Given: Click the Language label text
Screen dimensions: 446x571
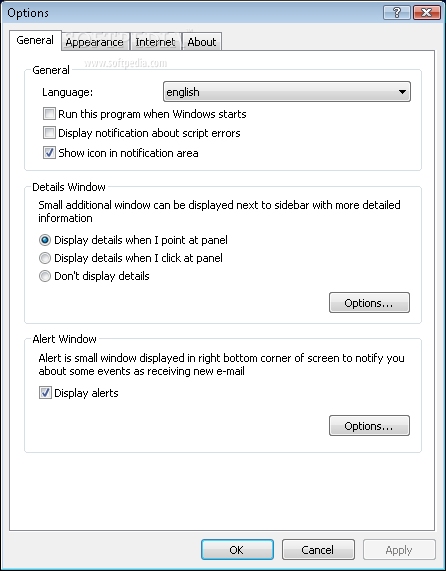Looking at the screenshot, I should [67, 92].
